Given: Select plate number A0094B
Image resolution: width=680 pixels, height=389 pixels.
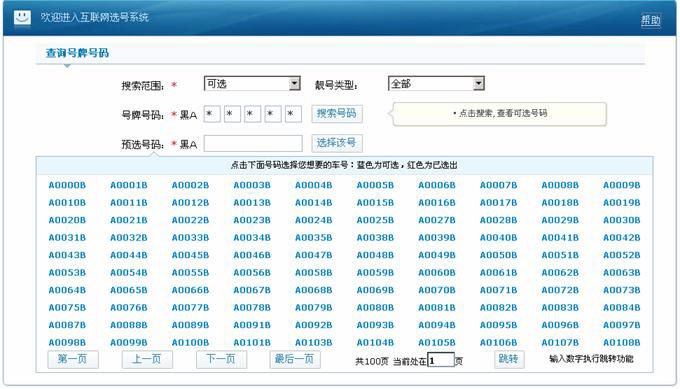Looking at the screenshot, I should point(437,325).
